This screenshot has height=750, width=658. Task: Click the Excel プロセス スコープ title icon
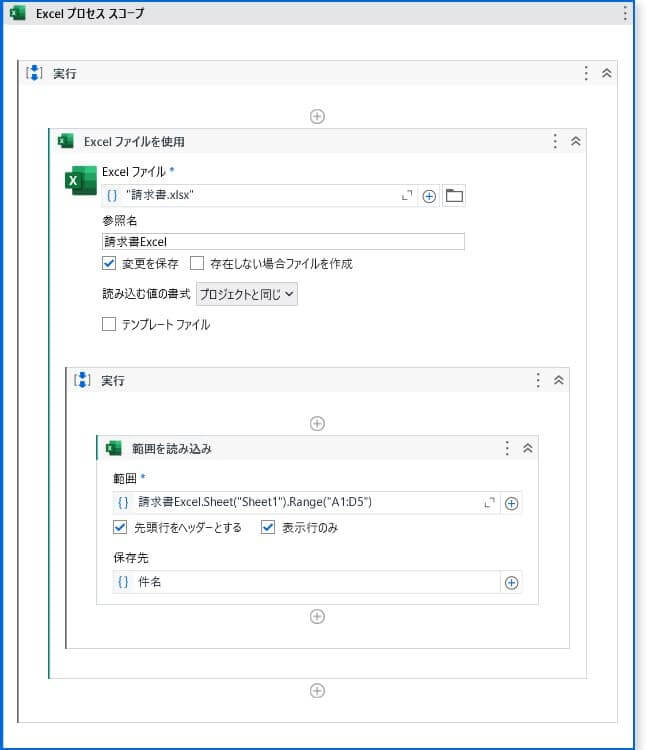[x=18, y=13]
